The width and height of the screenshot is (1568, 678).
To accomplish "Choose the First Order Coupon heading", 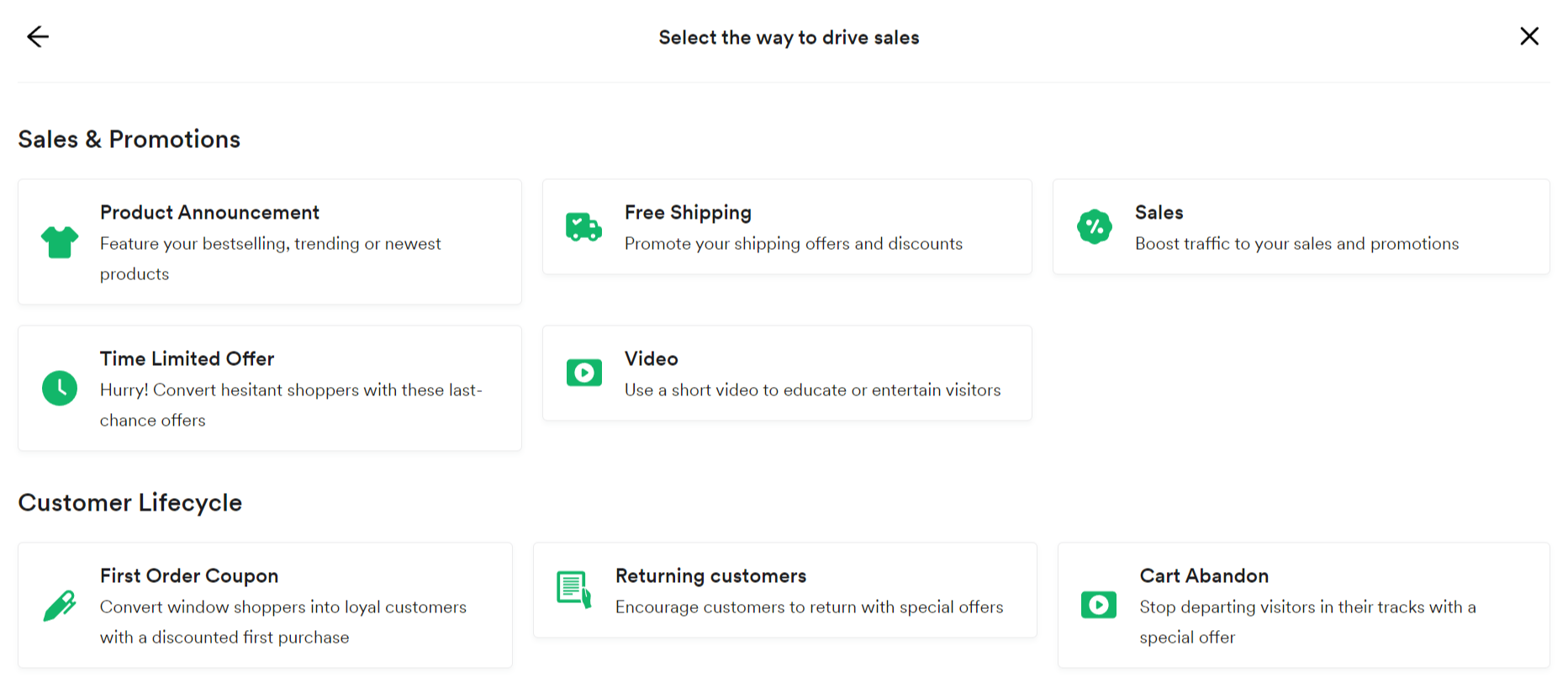I will click(x=189, y=575).
